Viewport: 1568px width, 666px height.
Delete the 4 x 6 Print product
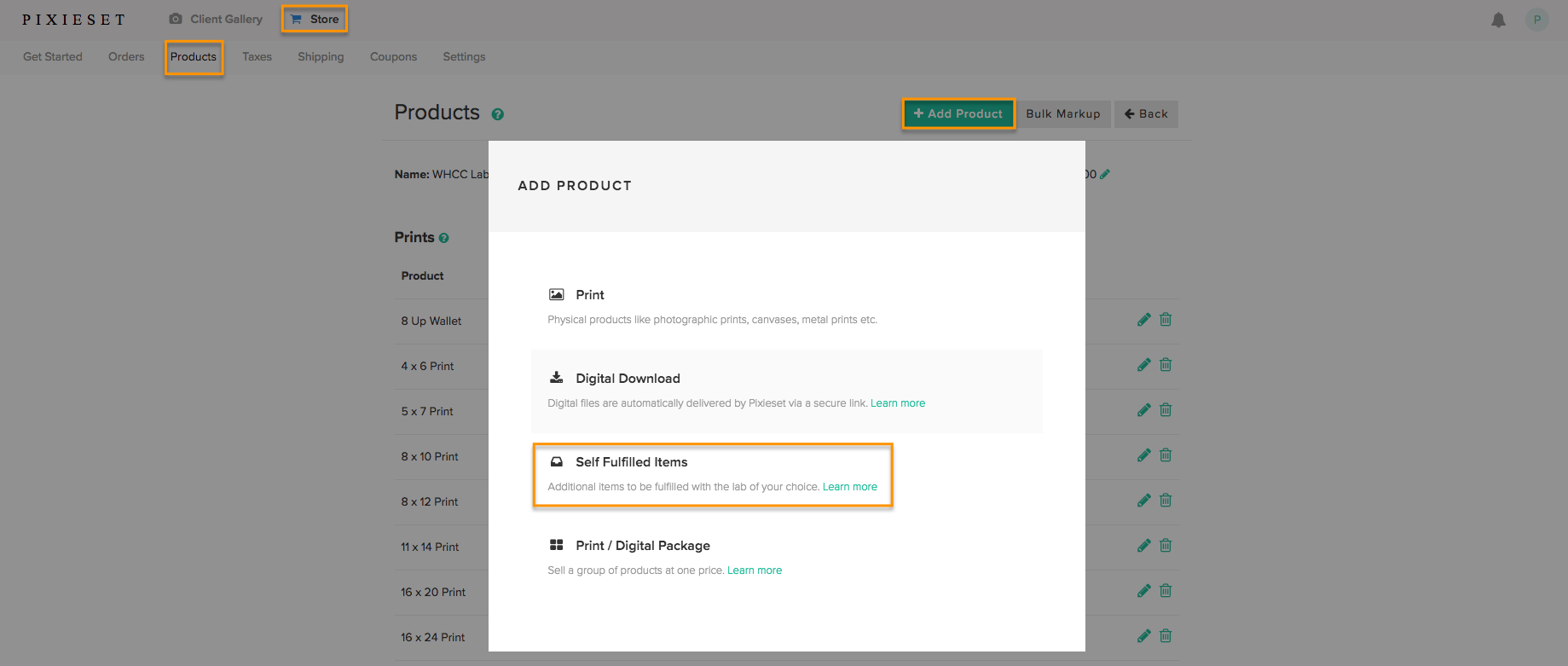coord(1166,365)
